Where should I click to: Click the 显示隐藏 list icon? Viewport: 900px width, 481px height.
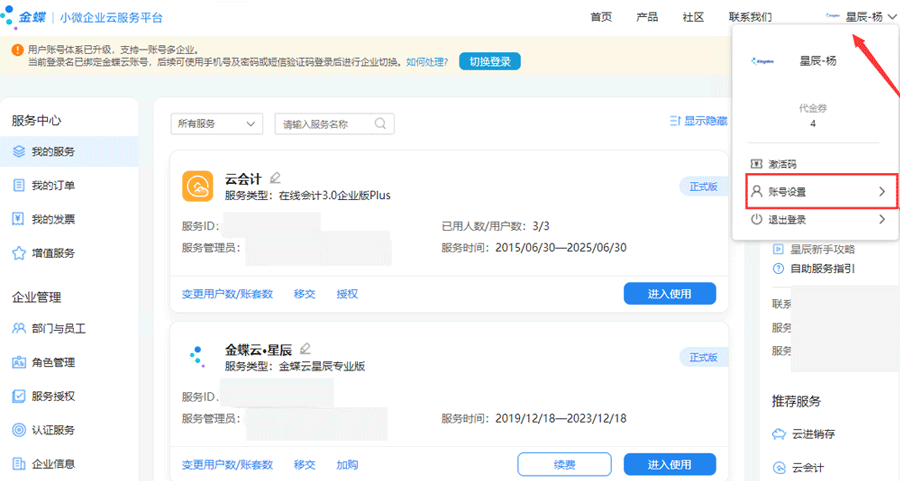point(675,121)
